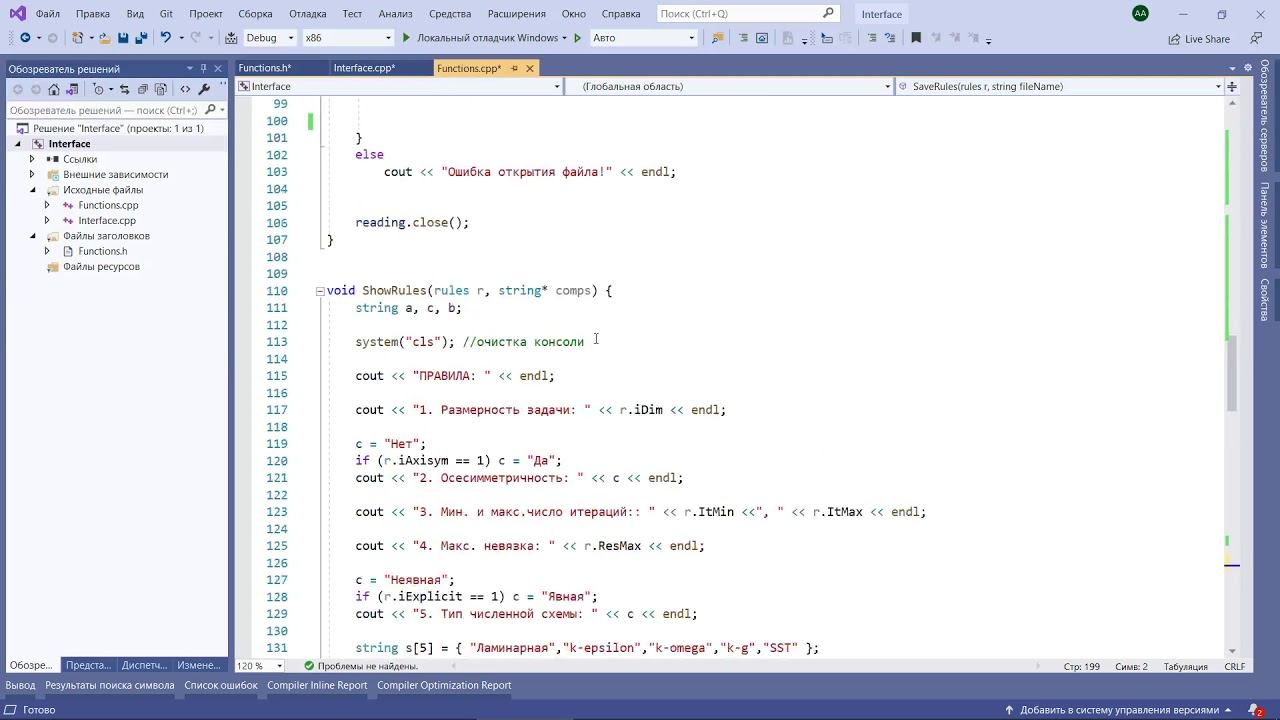1280x720 pixels.
Task: Expand the Внешние зависимости node
Action: pyautogui.click(x=32, y=174)
